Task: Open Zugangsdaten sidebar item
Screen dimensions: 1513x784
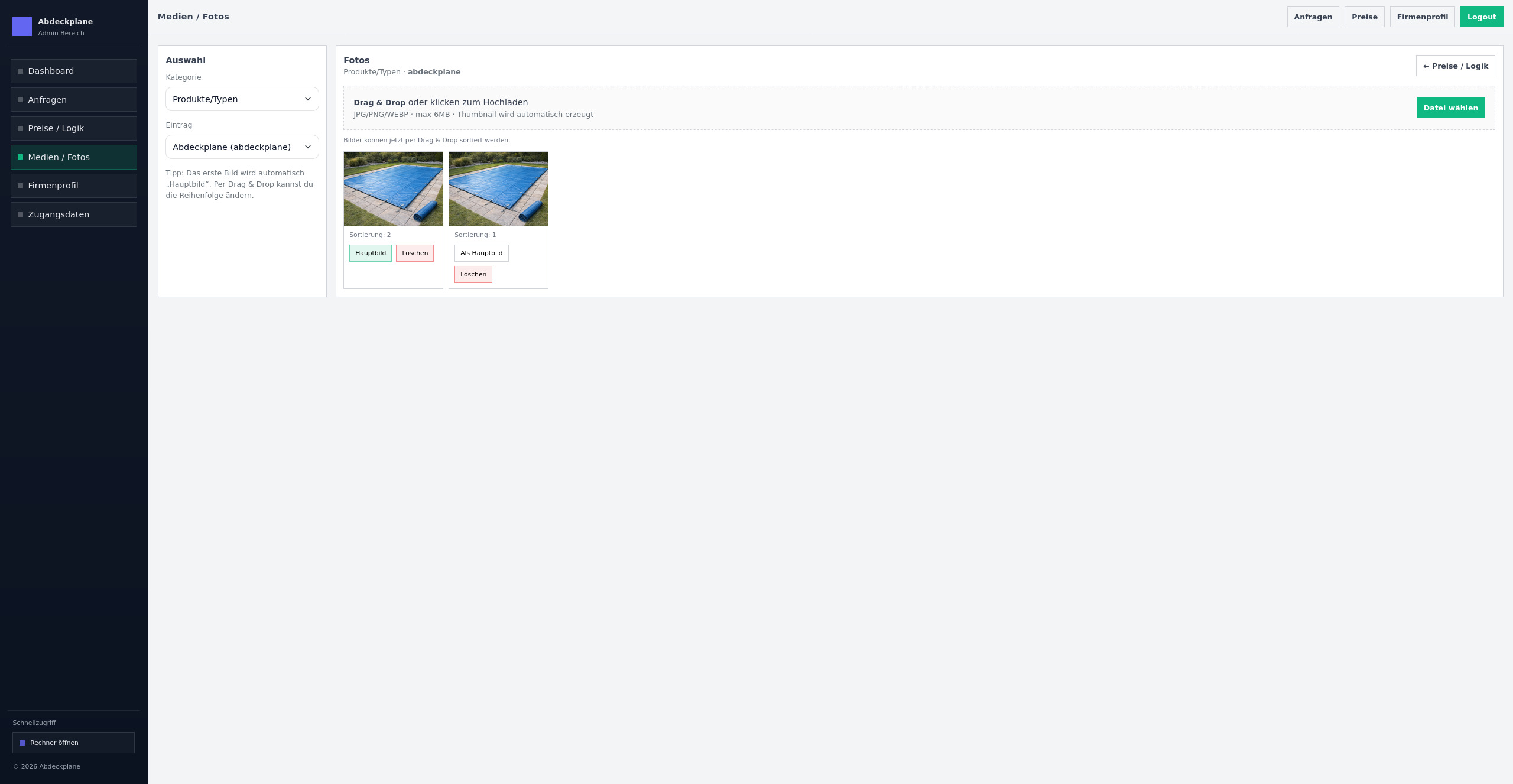Action: click(73, 214)
